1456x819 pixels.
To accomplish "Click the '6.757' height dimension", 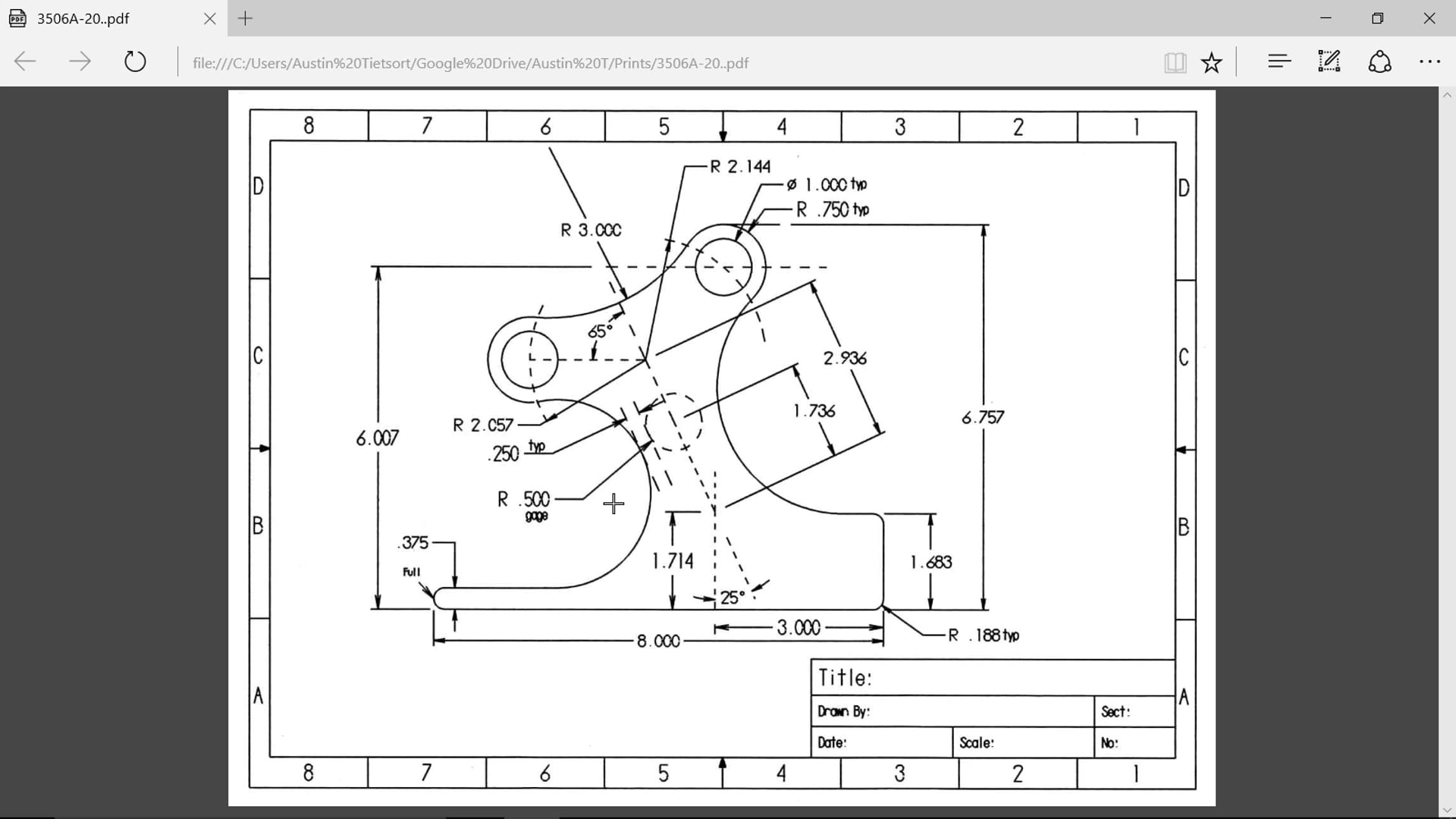I will pos(983,418).
